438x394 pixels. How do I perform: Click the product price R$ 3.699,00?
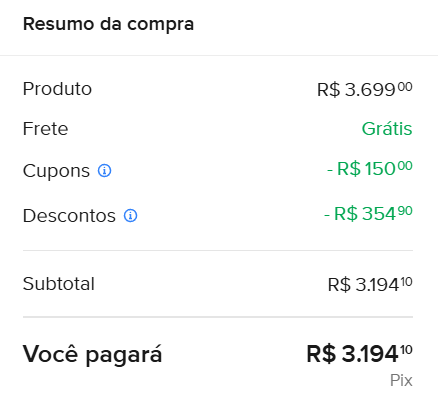365,89
